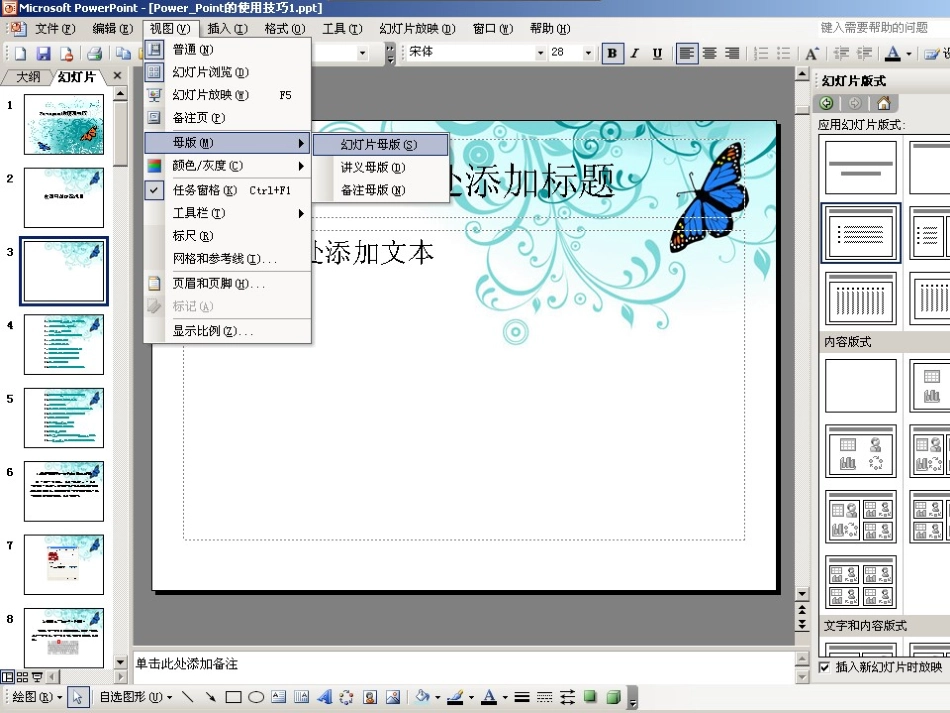Select the Arrow drawing tool
Viewport: 950px width, 713px height.
coord(210,697)
